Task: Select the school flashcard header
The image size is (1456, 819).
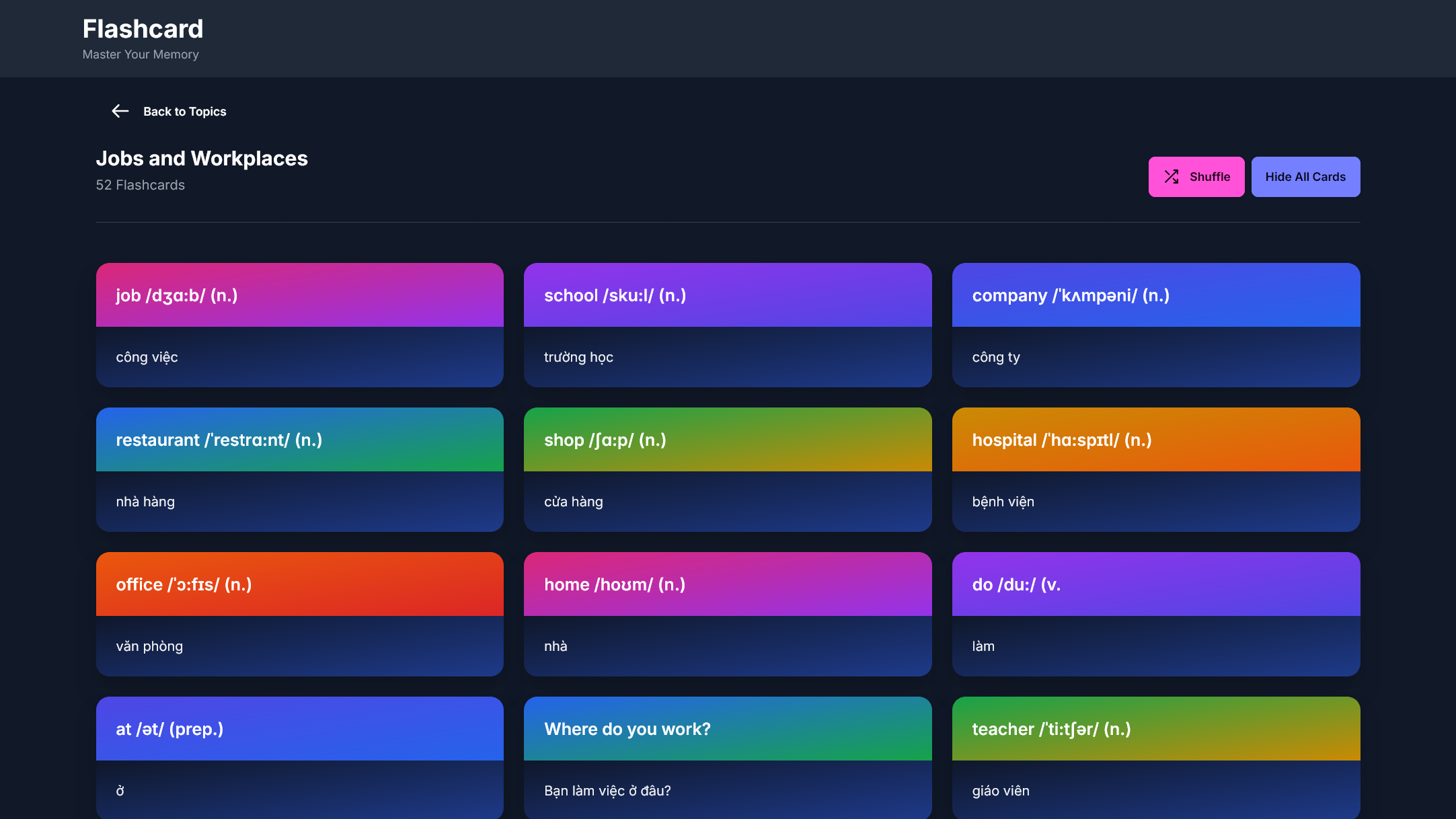Action: [x=727, y=295]
